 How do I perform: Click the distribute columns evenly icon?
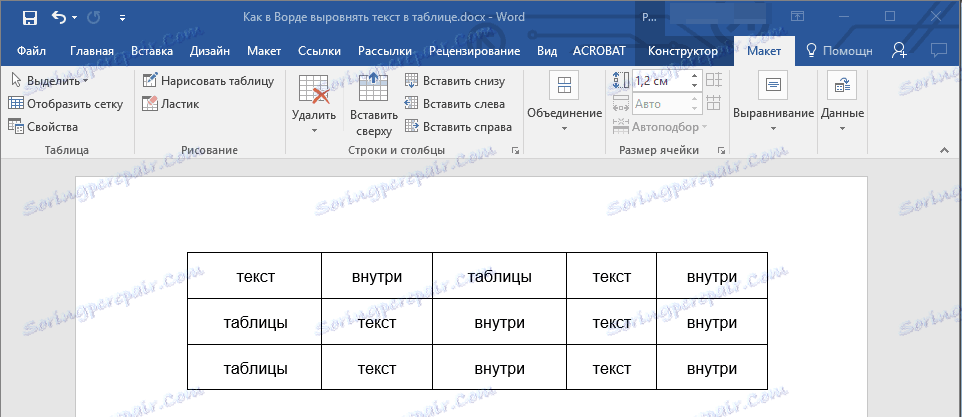click(x=714, y=103)
